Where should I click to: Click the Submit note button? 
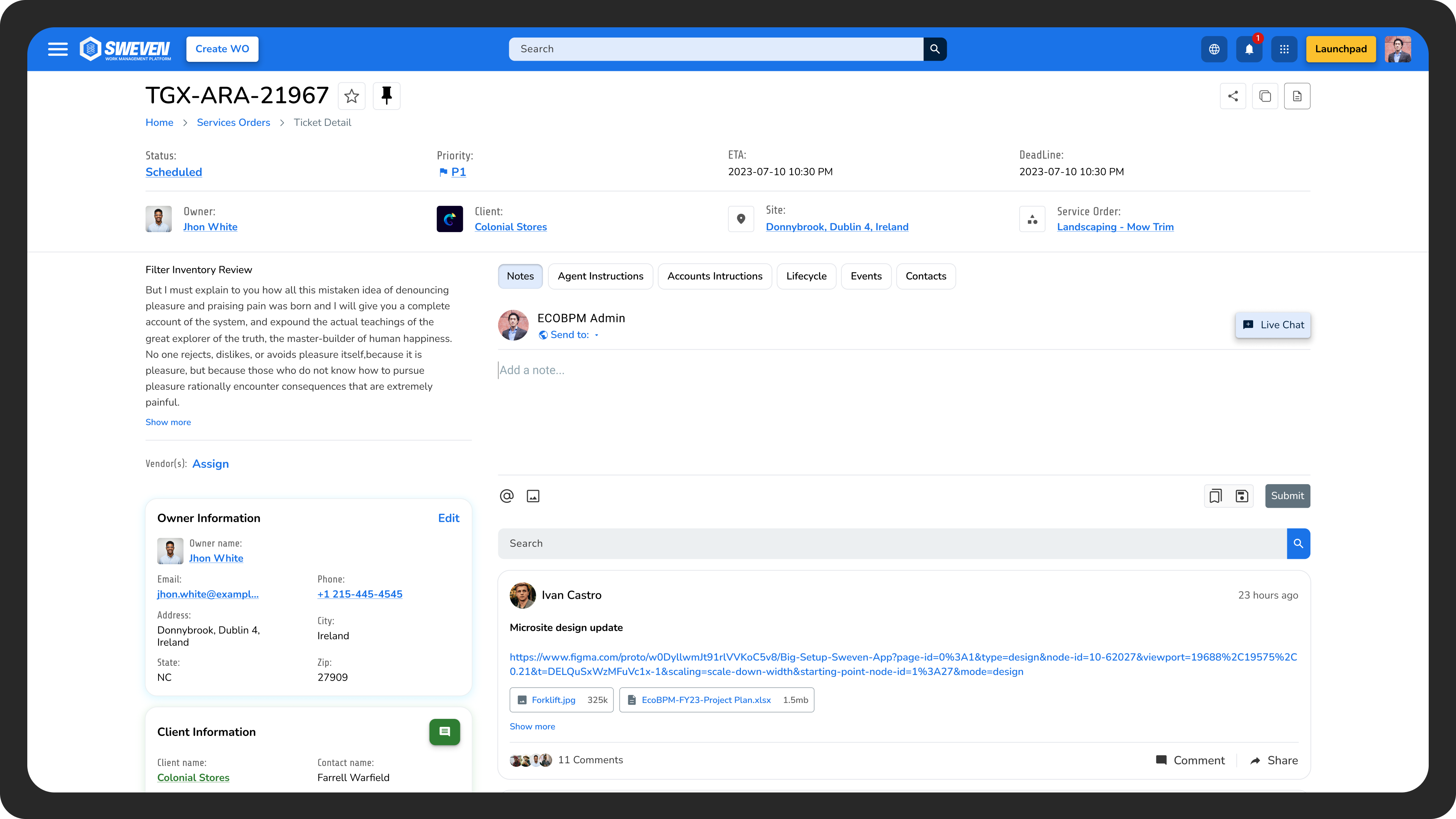point(1287,496)
